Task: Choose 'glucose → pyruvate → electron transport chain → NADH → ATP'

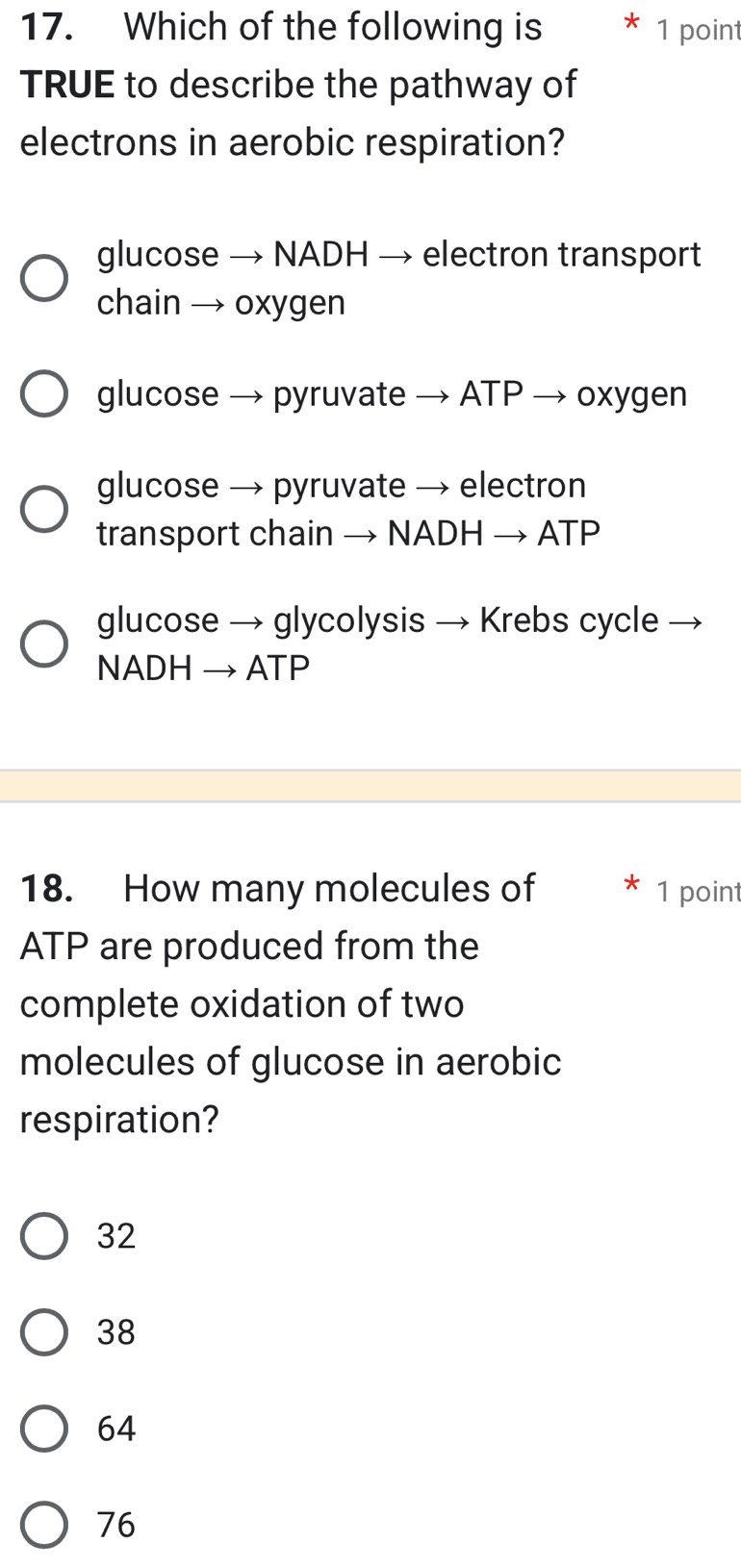Action: click(43, 508)
